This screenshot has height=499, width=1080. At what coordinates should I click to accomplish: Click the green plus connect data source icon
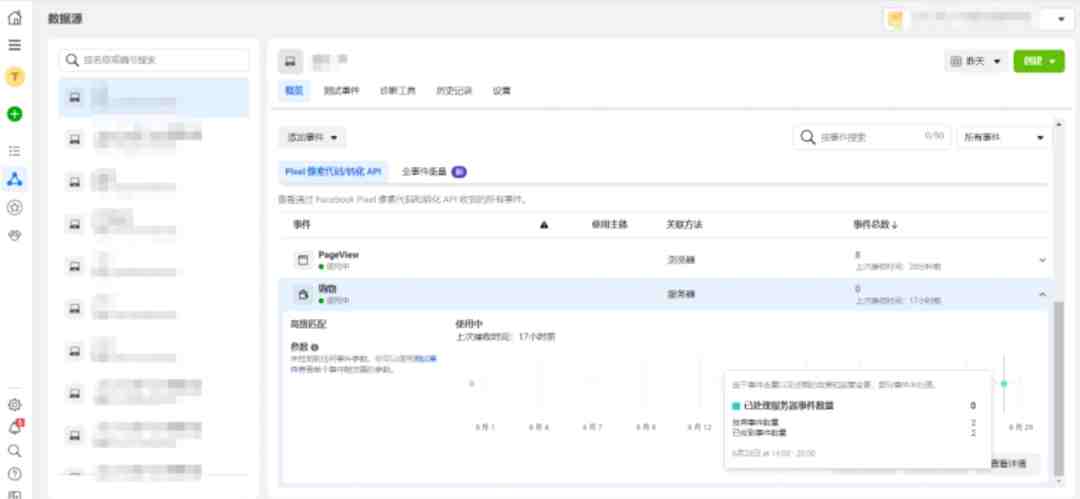pos(14,114)
